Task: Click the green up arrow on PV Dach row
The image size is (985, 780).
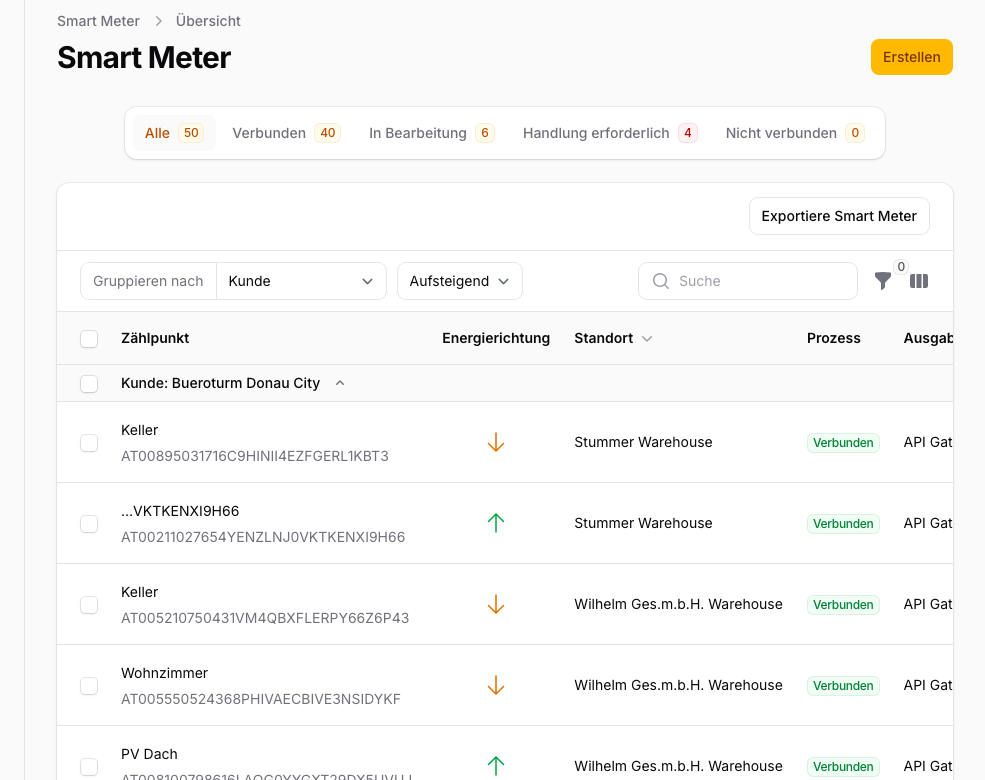Action: click(x=496, y=765)
